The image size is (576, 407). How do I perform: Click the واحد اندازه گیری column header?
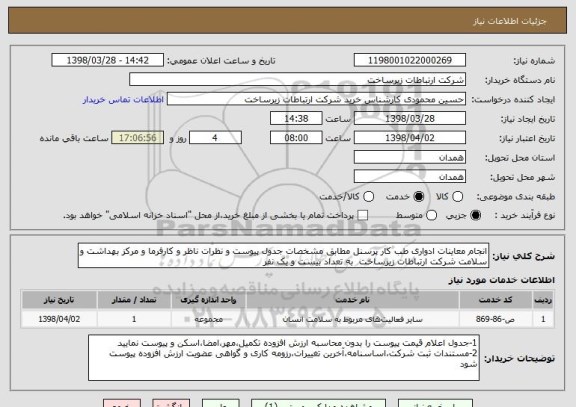tap(209, 300)
